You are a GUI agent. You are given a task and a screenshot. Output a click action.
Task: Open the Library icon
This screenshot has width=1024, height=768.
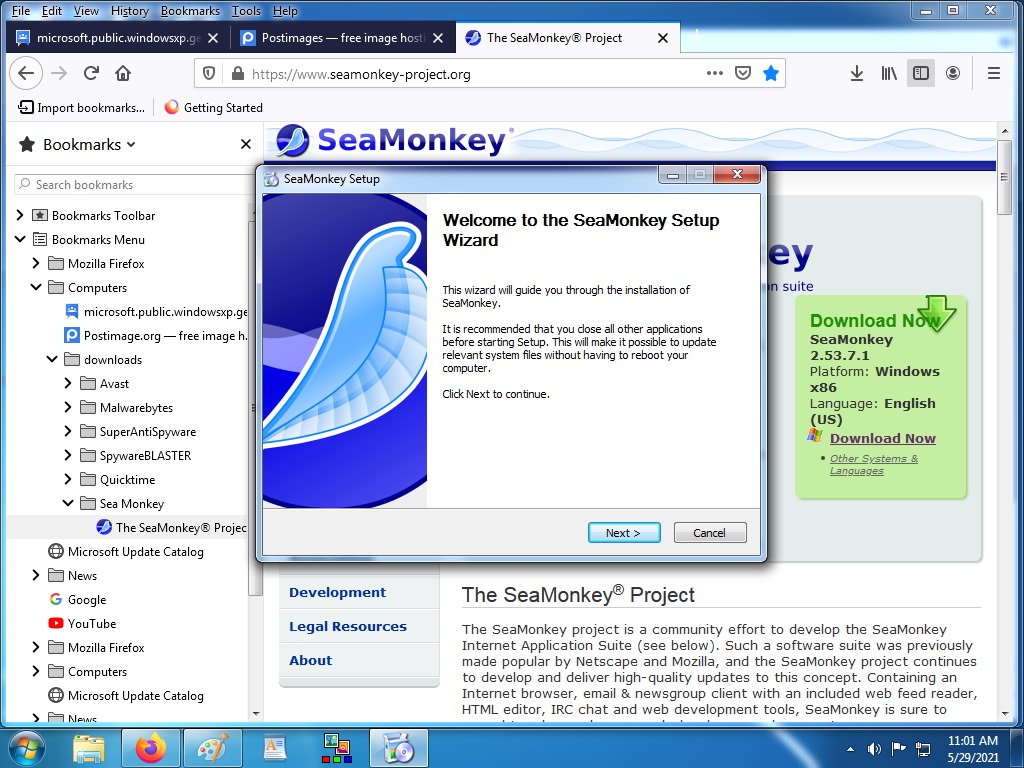(889, 73)
